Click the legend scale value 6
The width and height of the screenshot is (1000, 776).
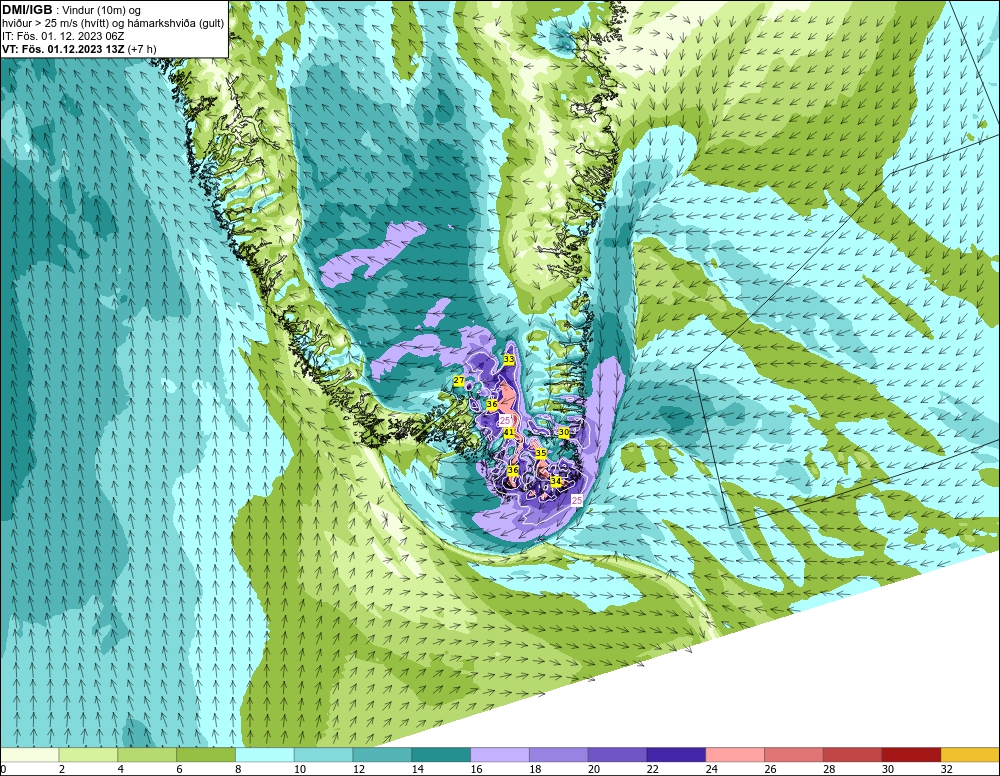[179, 769]
